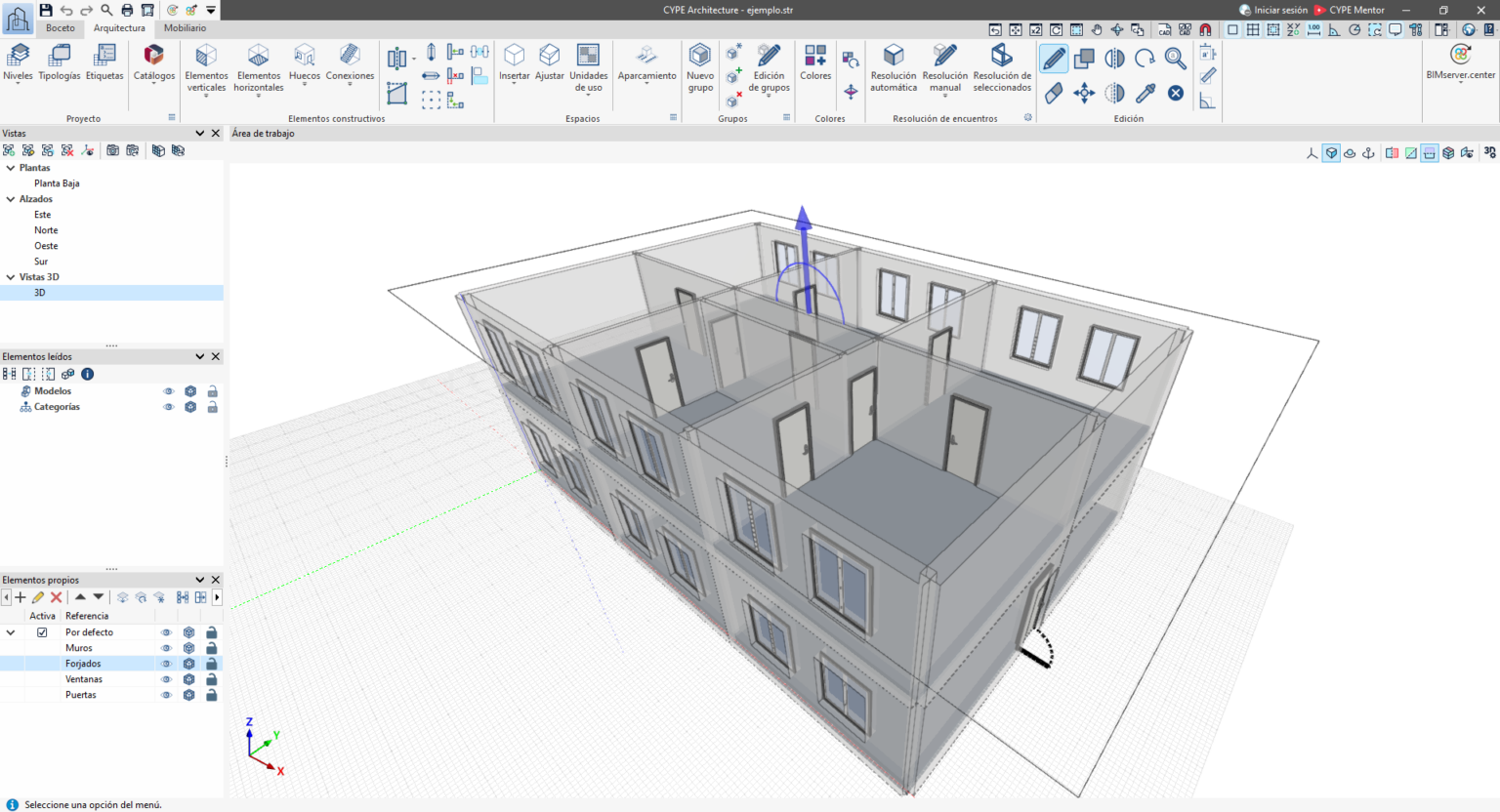1500x812 pixels.
Task: Open CYPE Mentor
Action: pos(1349,10)
